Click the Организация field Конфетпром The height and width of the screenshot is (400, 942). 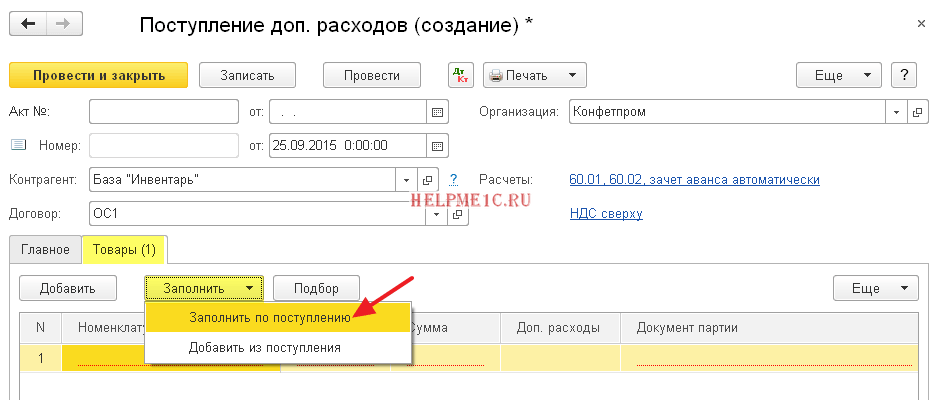pyautogui.click(x=728, y=112)
